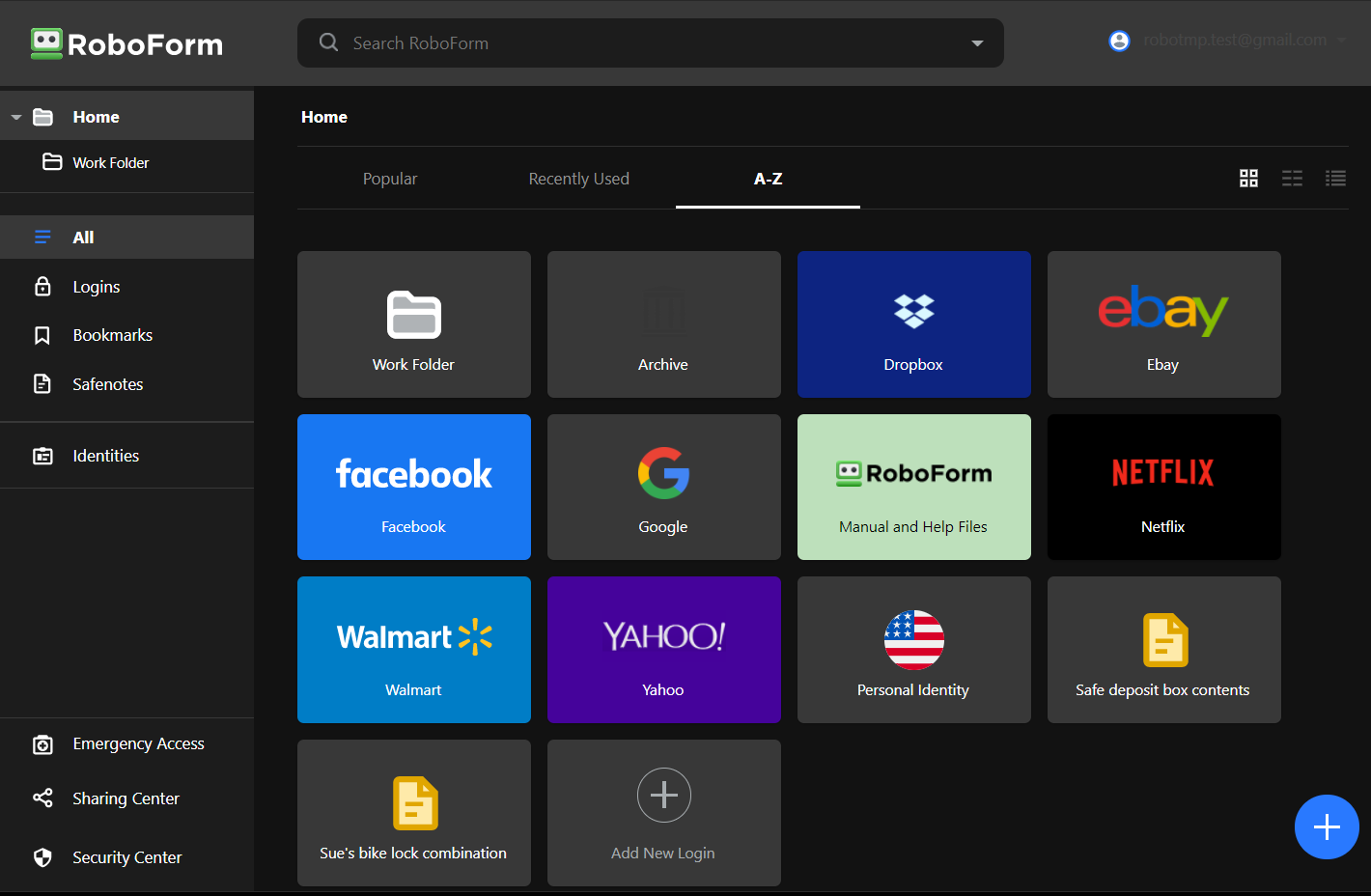The height and width of the screenshot is (896, 1371).
Task: Open the Safenotes section
Action: pyautogui.click(x=105, y=383)
